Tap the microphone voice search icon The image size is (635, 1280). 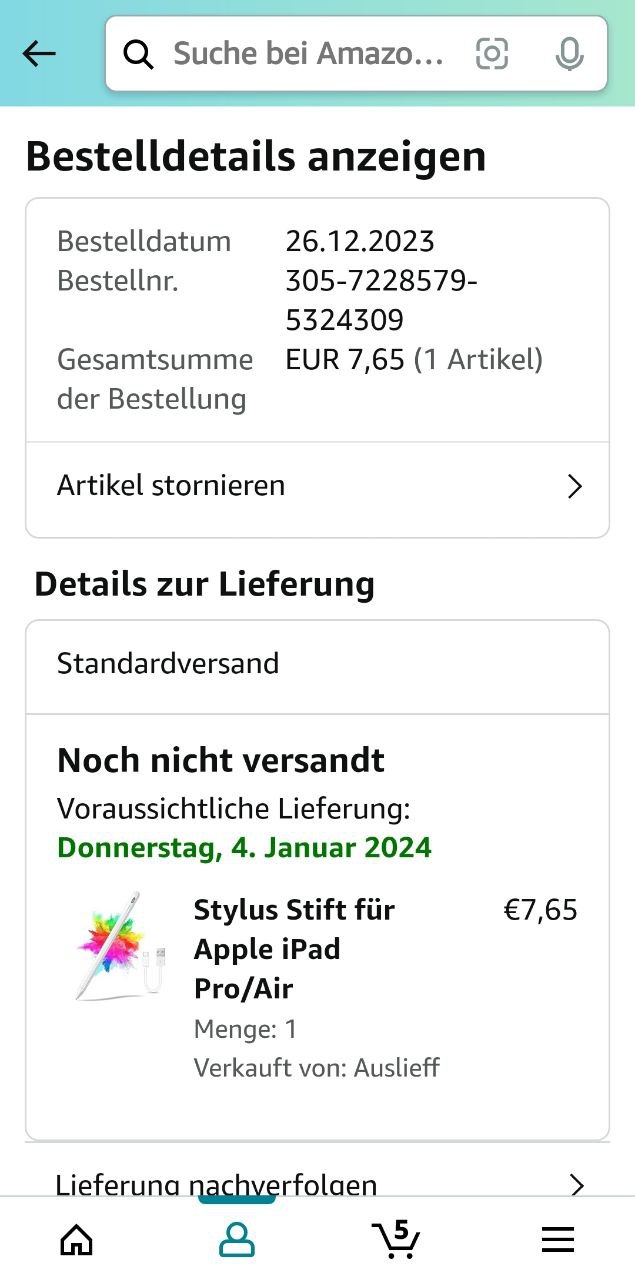coord(569,54)
